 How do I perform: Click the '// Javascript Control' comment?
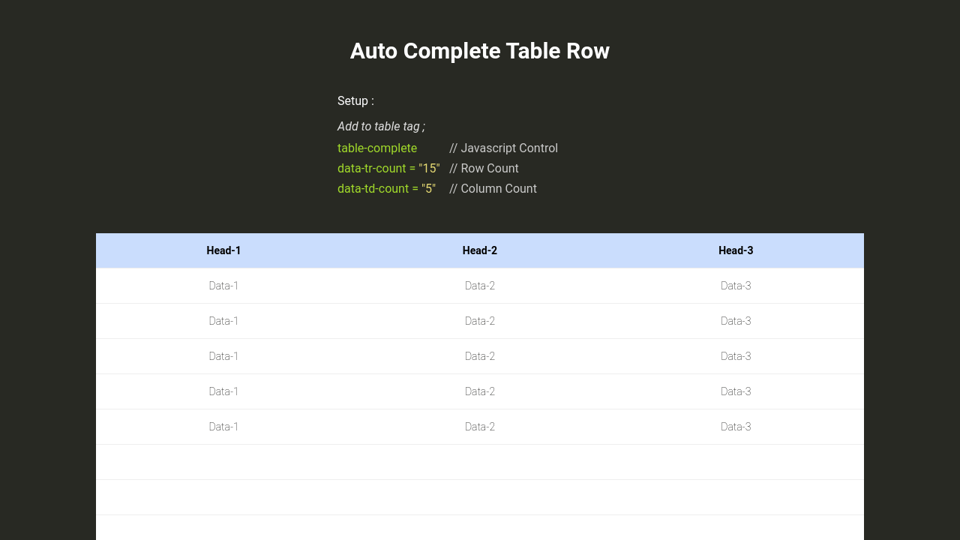[503, 148]
